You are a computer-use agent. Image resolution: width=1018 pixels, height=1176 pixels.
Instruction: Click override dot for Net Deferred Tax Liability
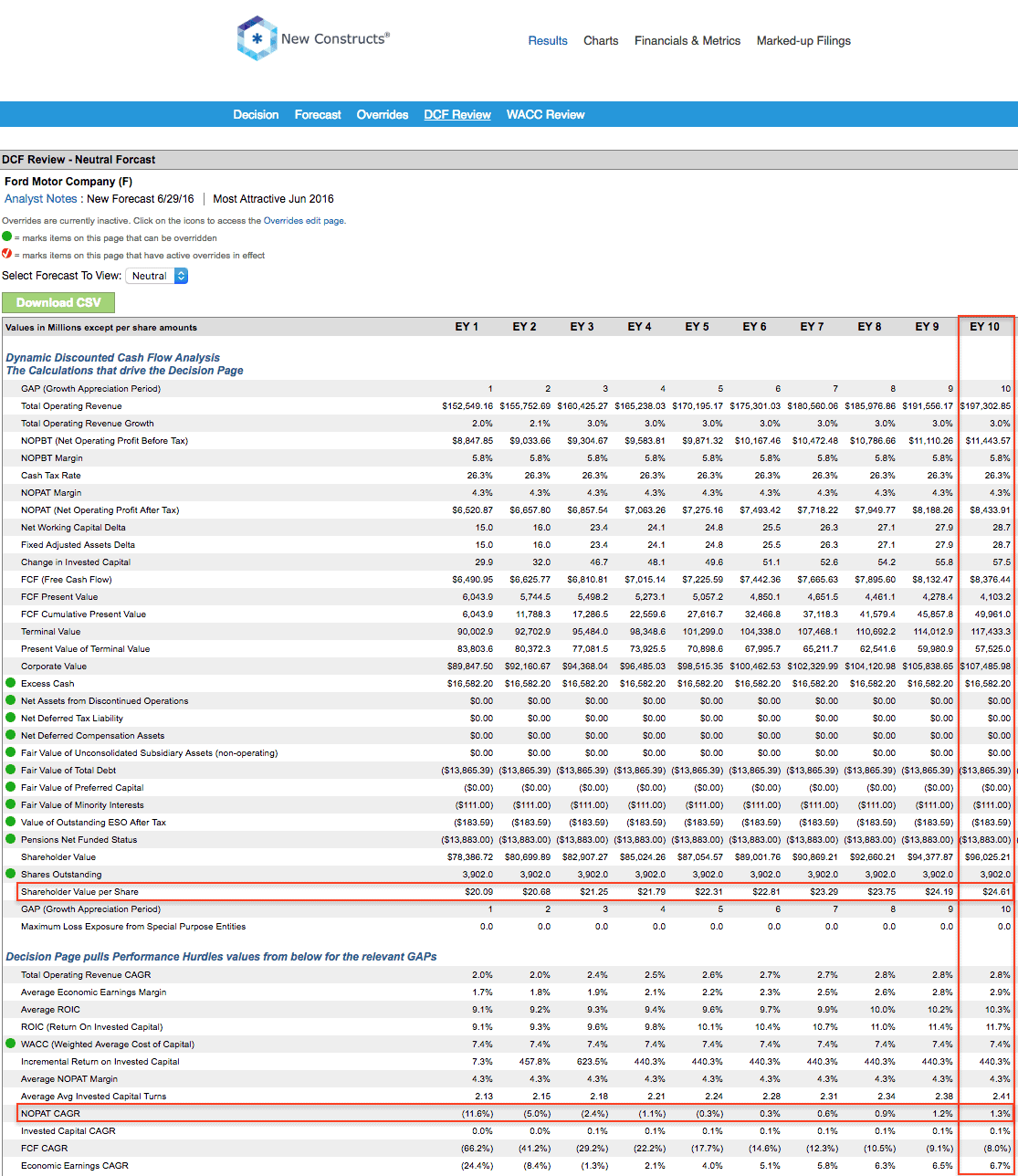click(x=10, y=718)
